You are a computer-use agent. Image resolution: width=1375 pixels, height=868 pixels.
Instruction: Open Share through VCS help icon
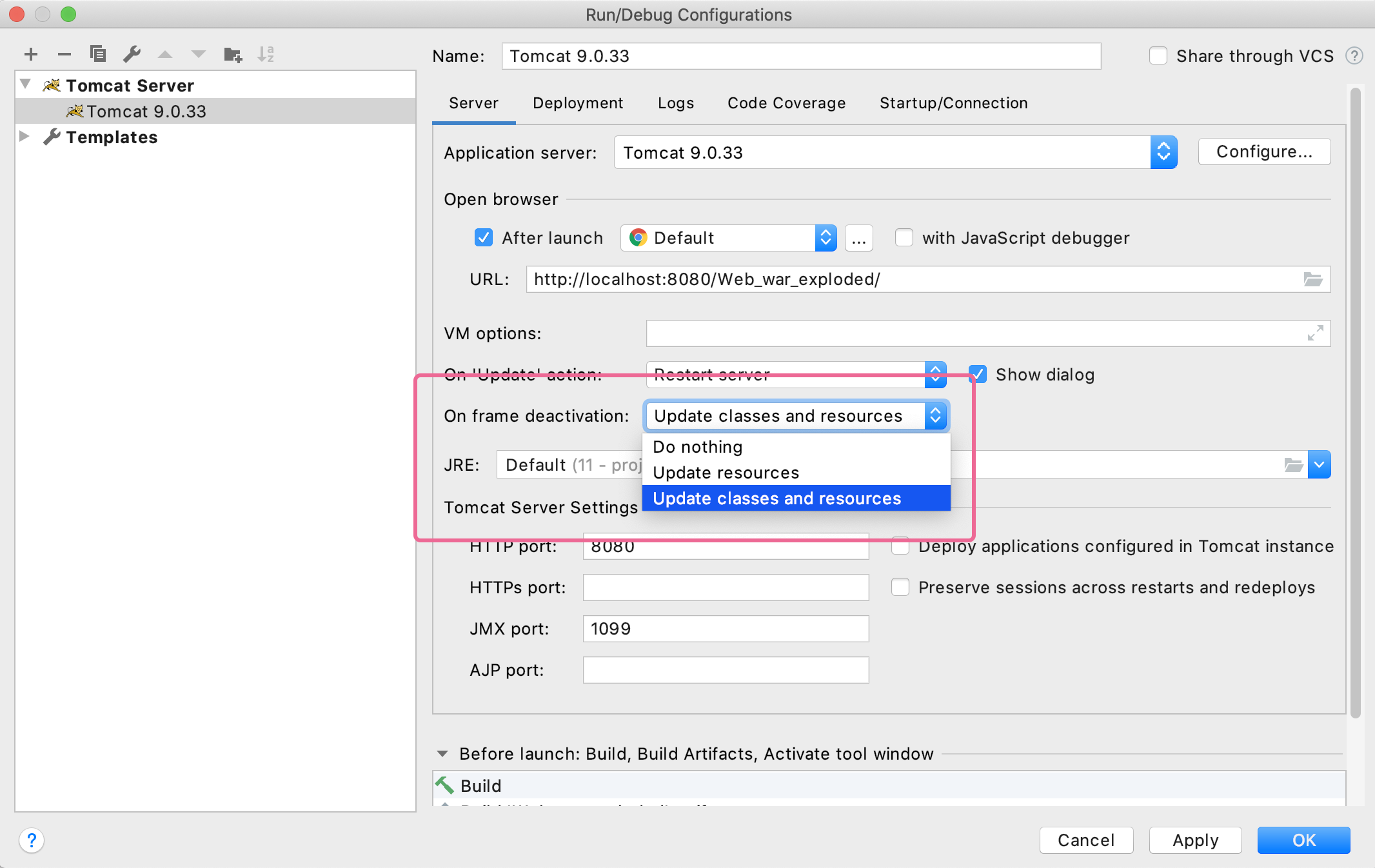(1354, 56)
